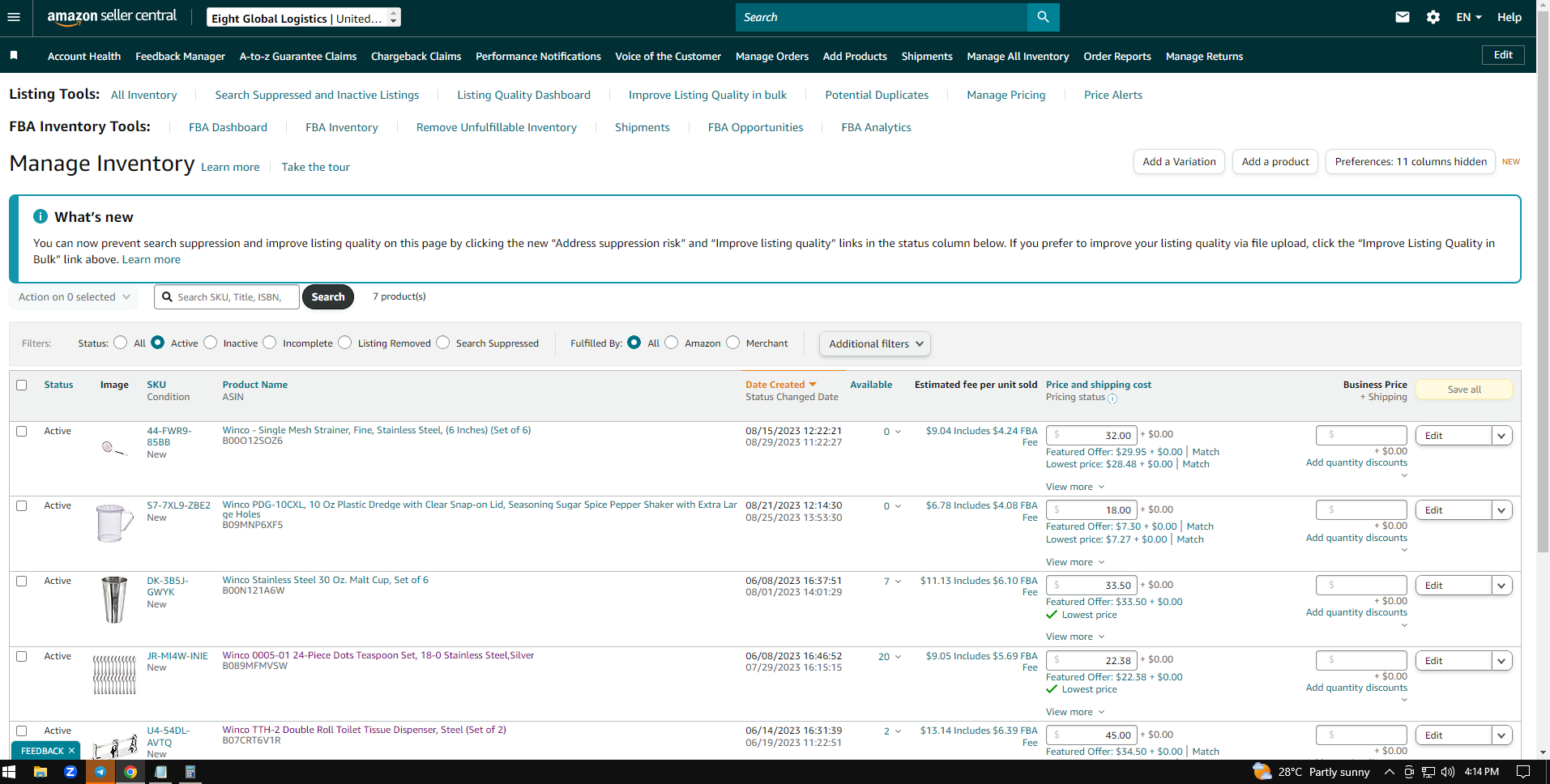Open the notification center icon
The image size is (1550, 784).
tap(1523, 772)
